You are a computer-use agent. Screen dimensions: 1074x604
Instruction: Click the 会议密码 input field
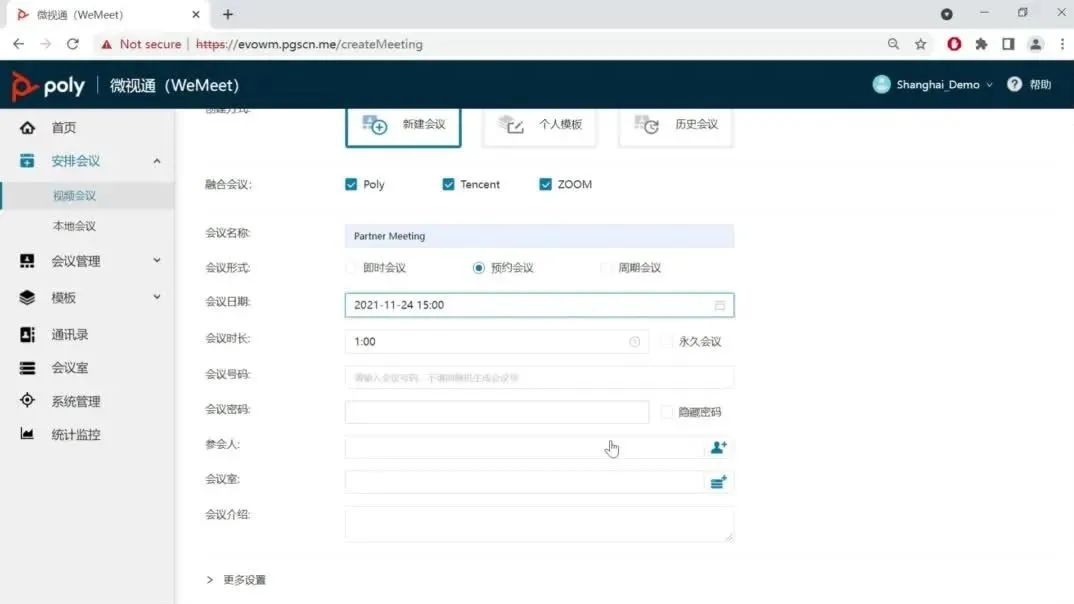pyautogui.click(x=496, y=412)
